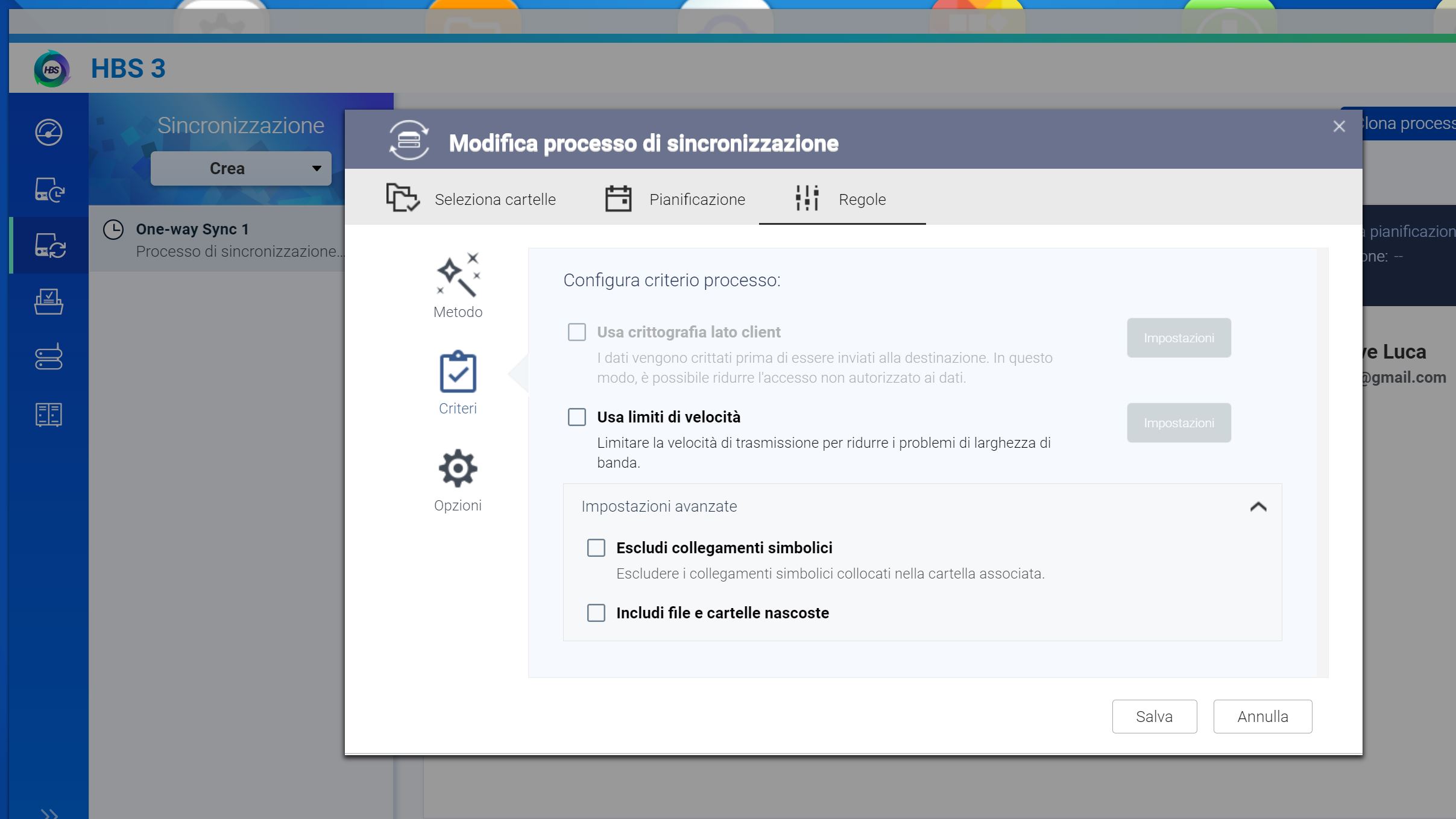Open the Restore sidebar icon
1456x819 pixels.
pos(48,301)
